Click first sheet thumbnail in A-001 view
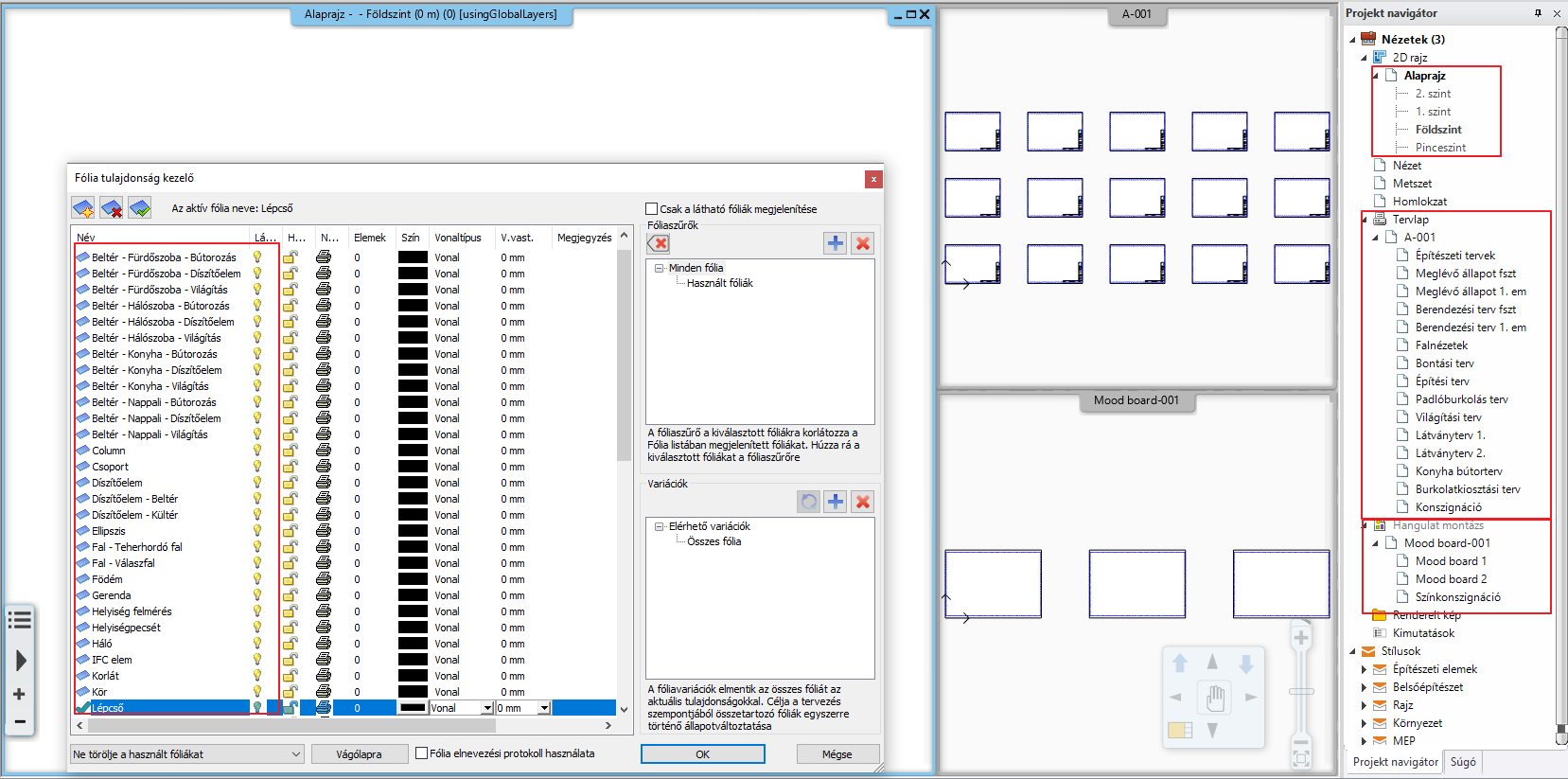1568x779 pixels. (x=972, y=132)
